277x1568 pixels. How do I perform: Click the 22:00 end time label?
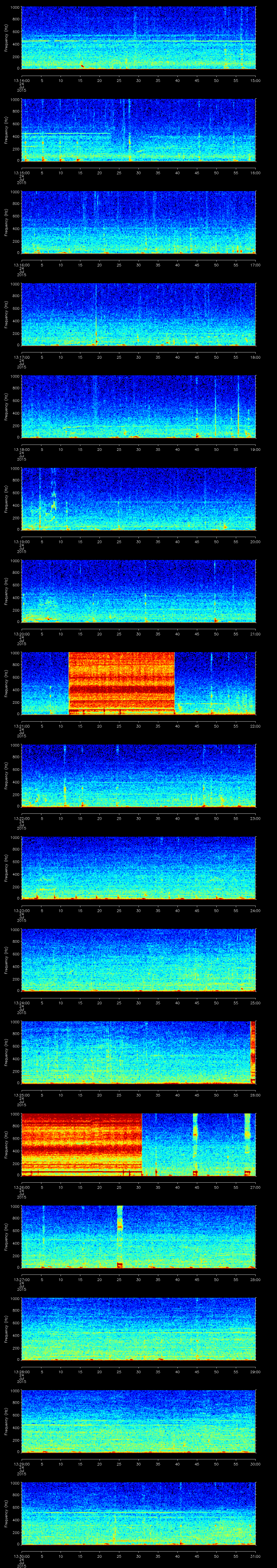point(255,726)
